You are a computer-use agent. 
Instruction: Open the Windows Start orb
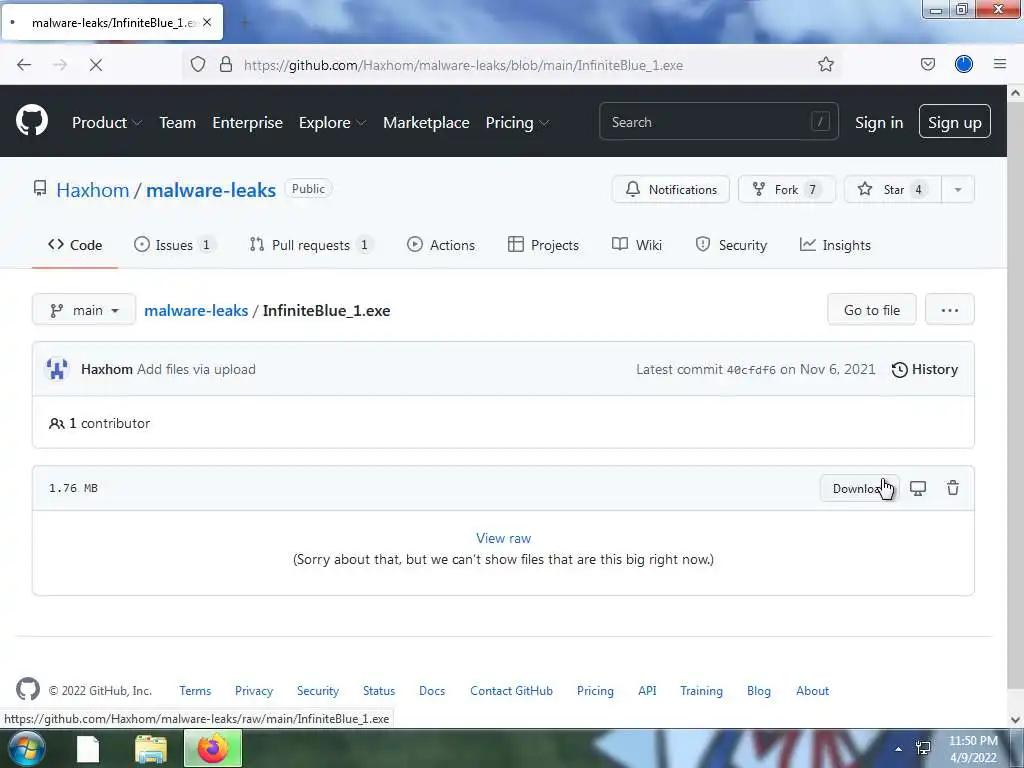[25, 748]
